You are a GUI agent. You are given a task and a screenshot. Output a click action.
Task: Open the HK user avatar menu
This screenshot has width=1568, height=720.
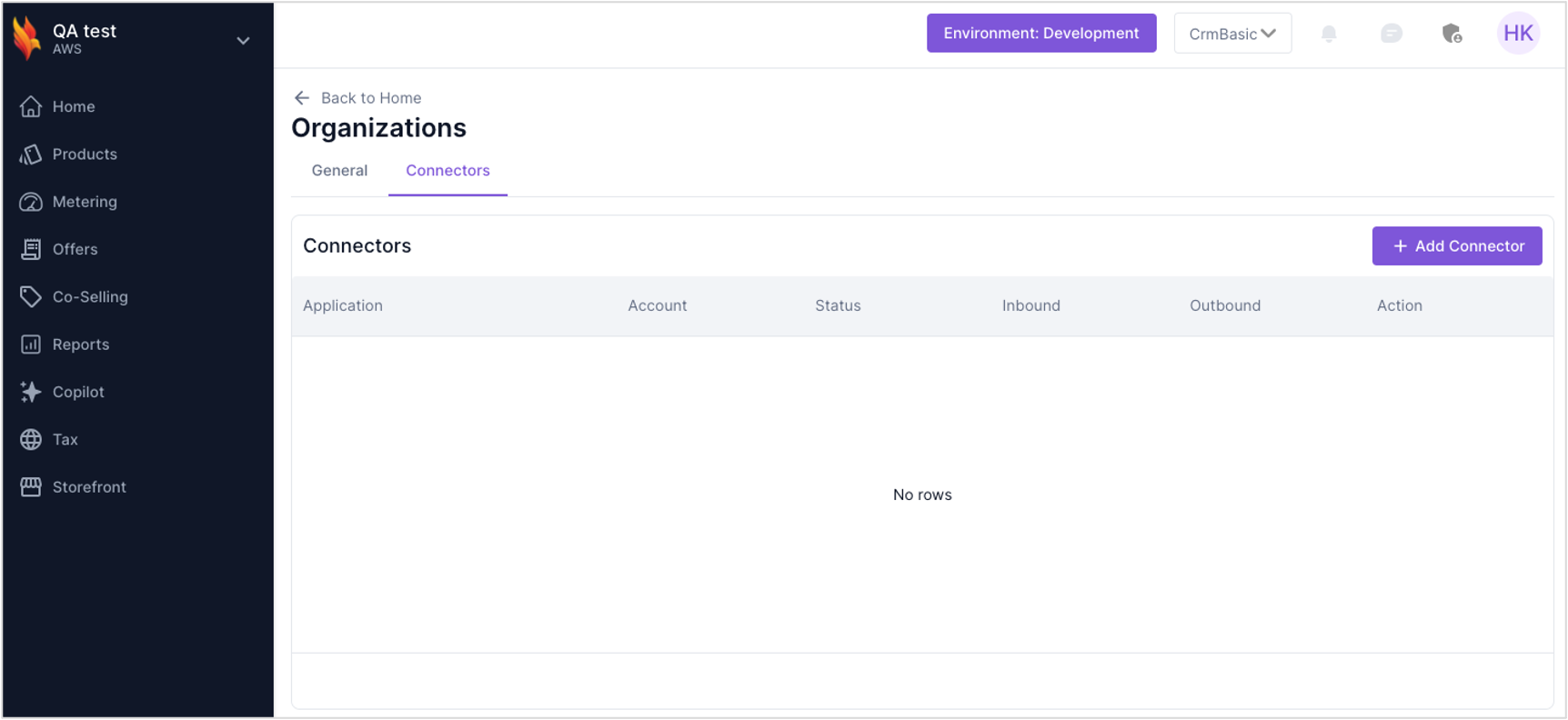point(1518,34)
